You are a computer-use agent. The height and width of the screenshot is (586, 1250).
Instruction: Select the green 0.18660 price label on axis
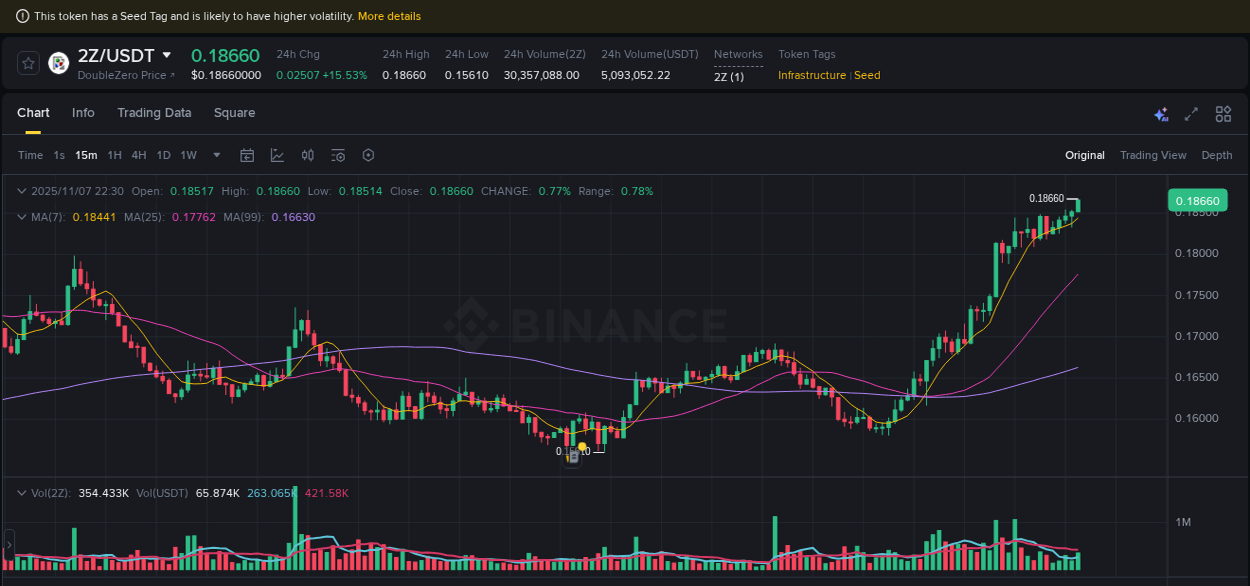pyautogui.click(x=1198, y=200)
